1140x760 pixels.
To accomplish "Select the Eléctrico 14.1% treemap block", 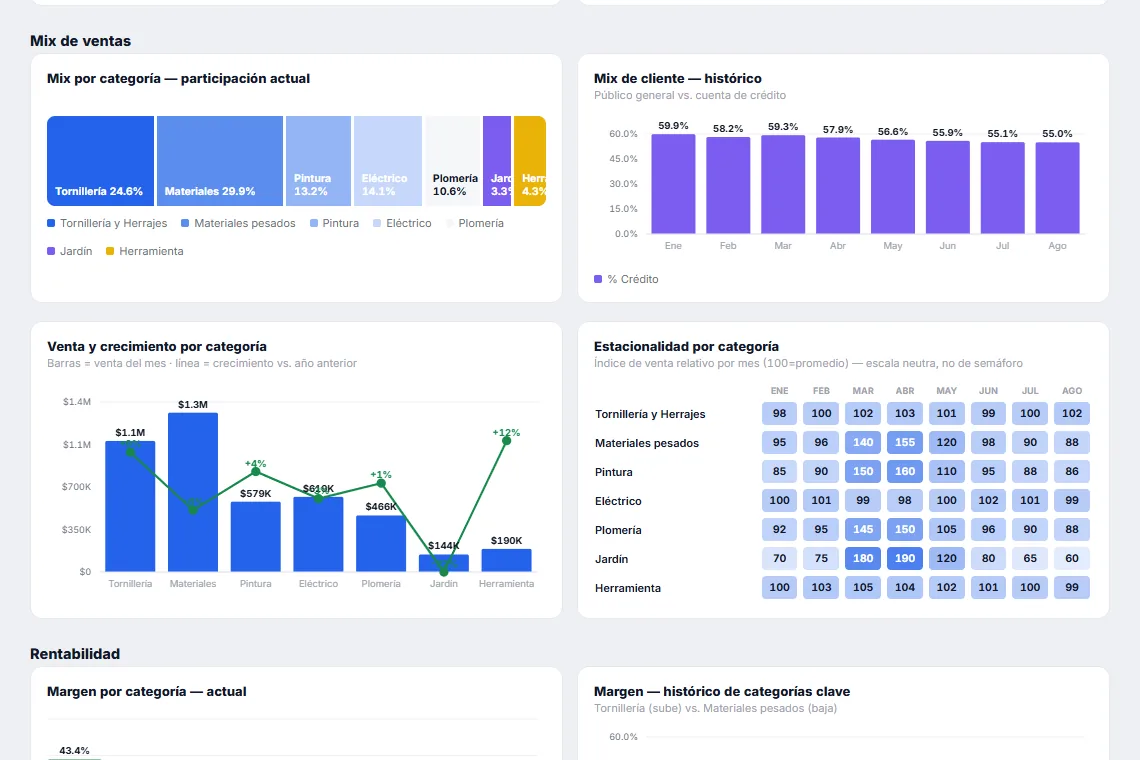I will 388,161.
